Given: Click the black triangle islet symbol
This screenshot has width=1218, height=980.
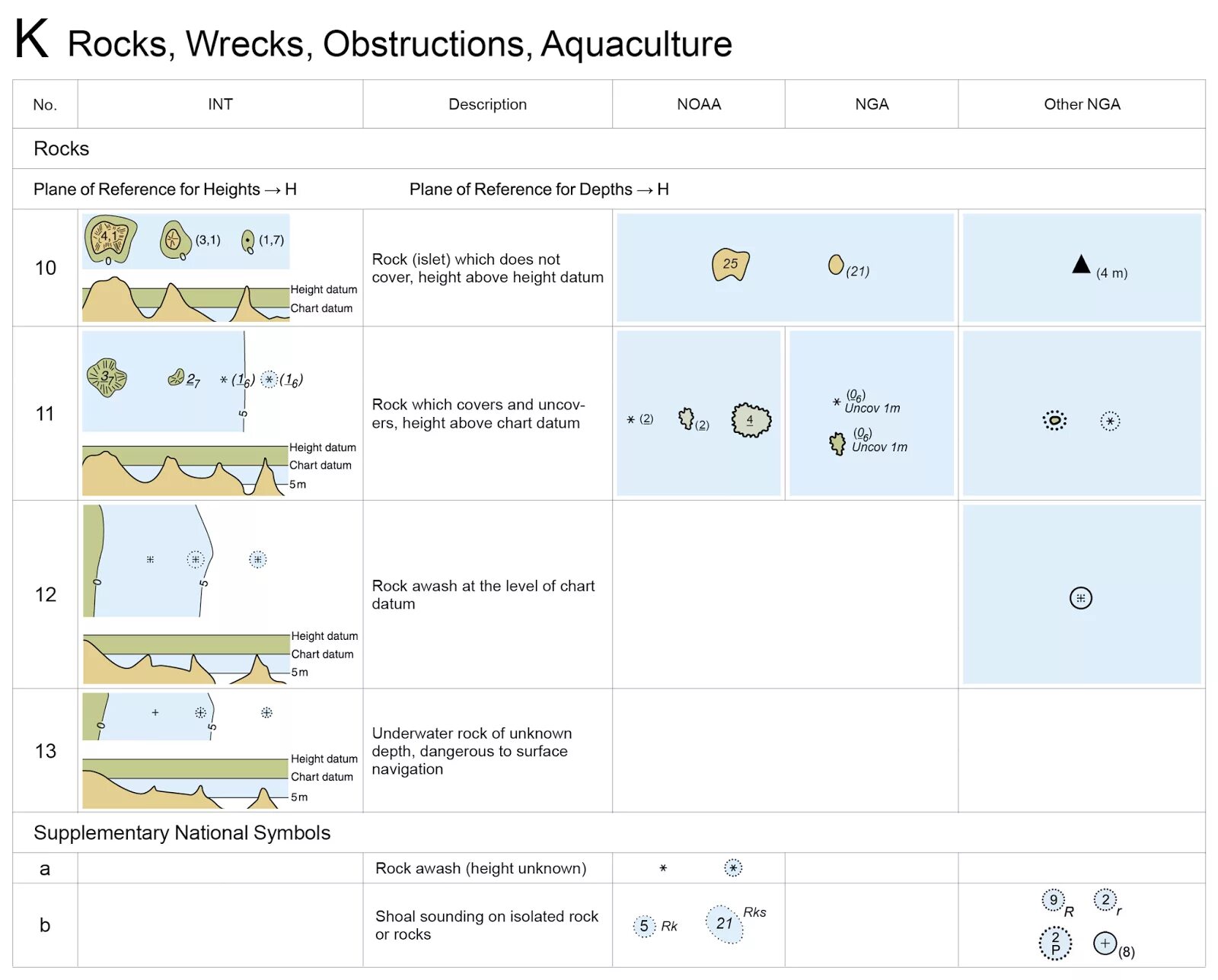Looking at the screenshot, I should pyautogui.click(x=1081, y=265).
